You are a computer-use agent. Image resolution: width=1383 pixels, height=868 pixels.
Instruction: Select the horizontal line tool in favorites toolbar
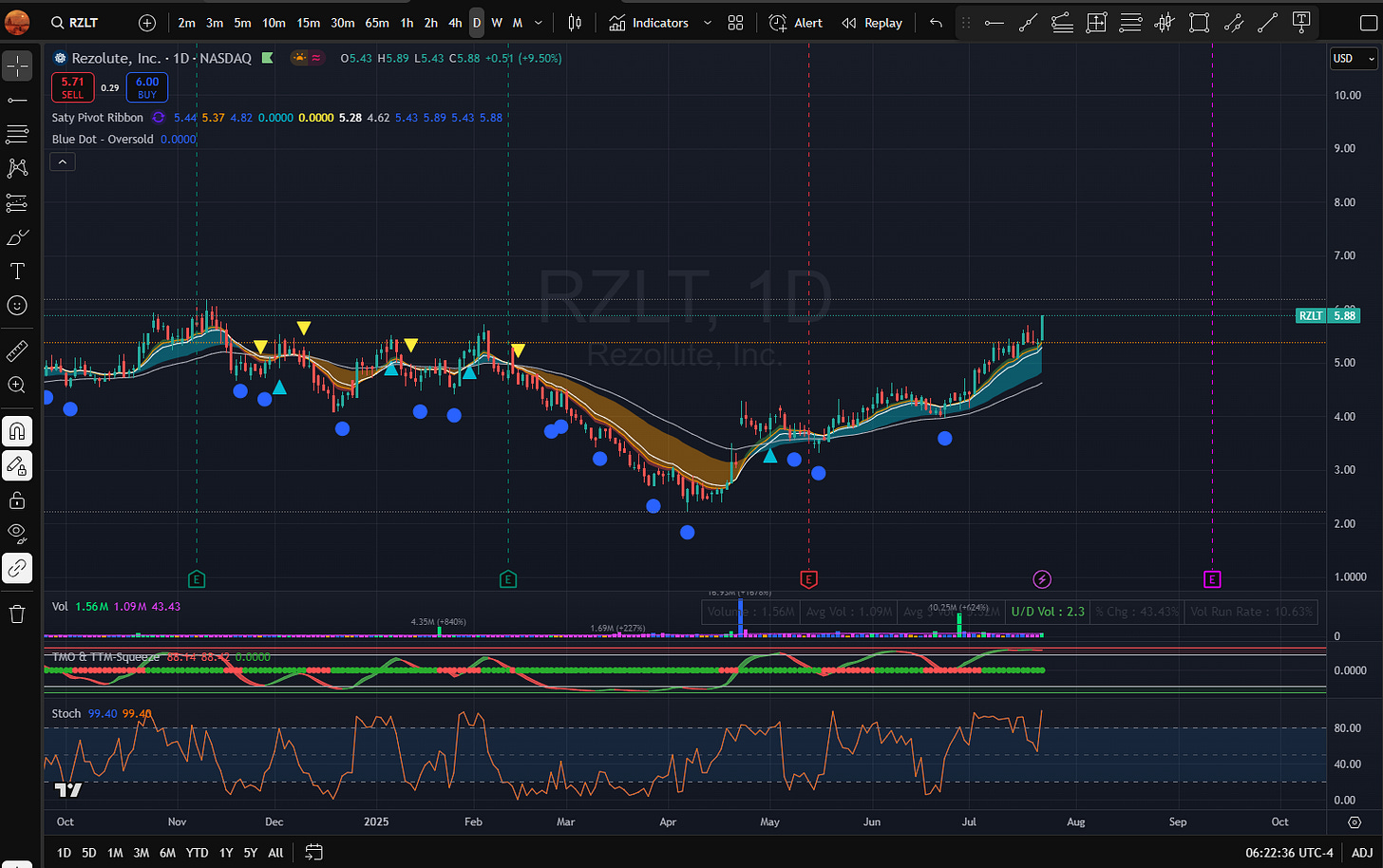[994, 23]
